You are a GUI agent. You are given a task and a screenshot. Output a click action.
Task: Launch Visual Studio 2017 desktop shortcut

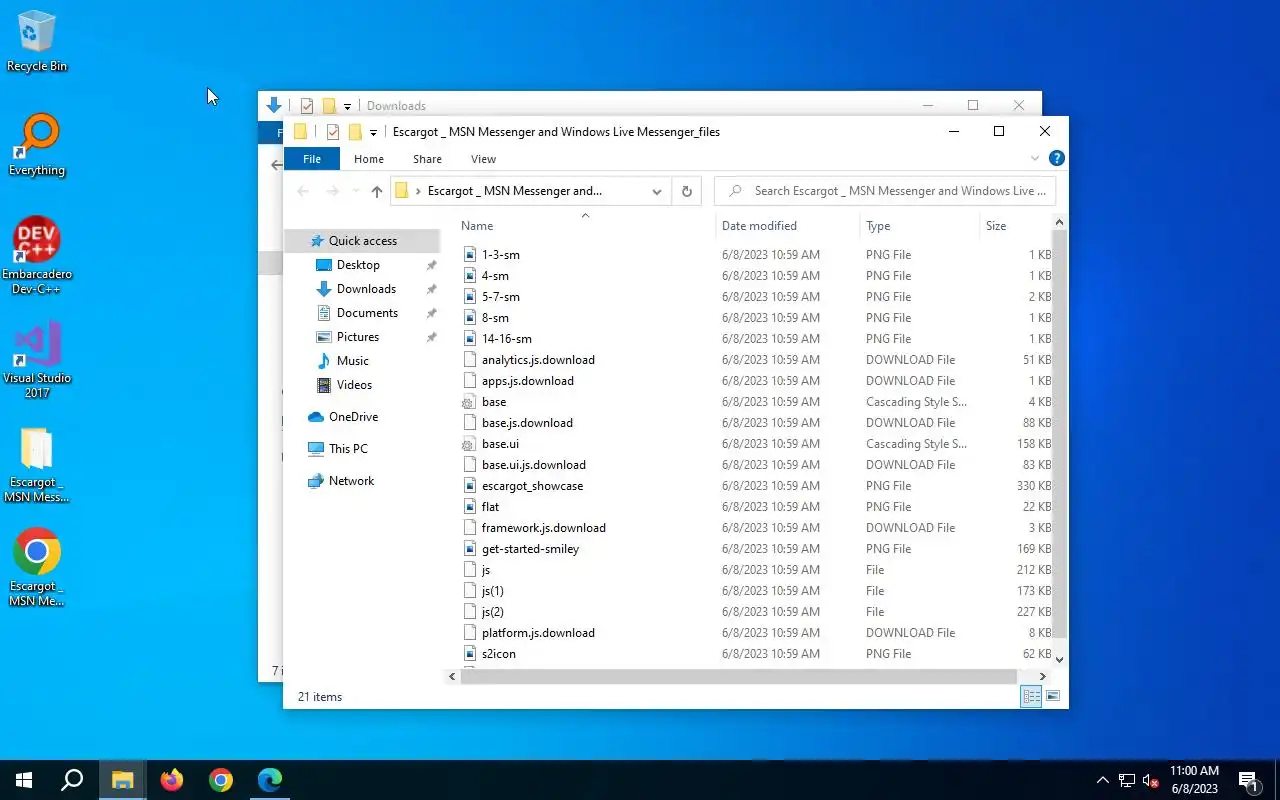click(x=37, y=360)
